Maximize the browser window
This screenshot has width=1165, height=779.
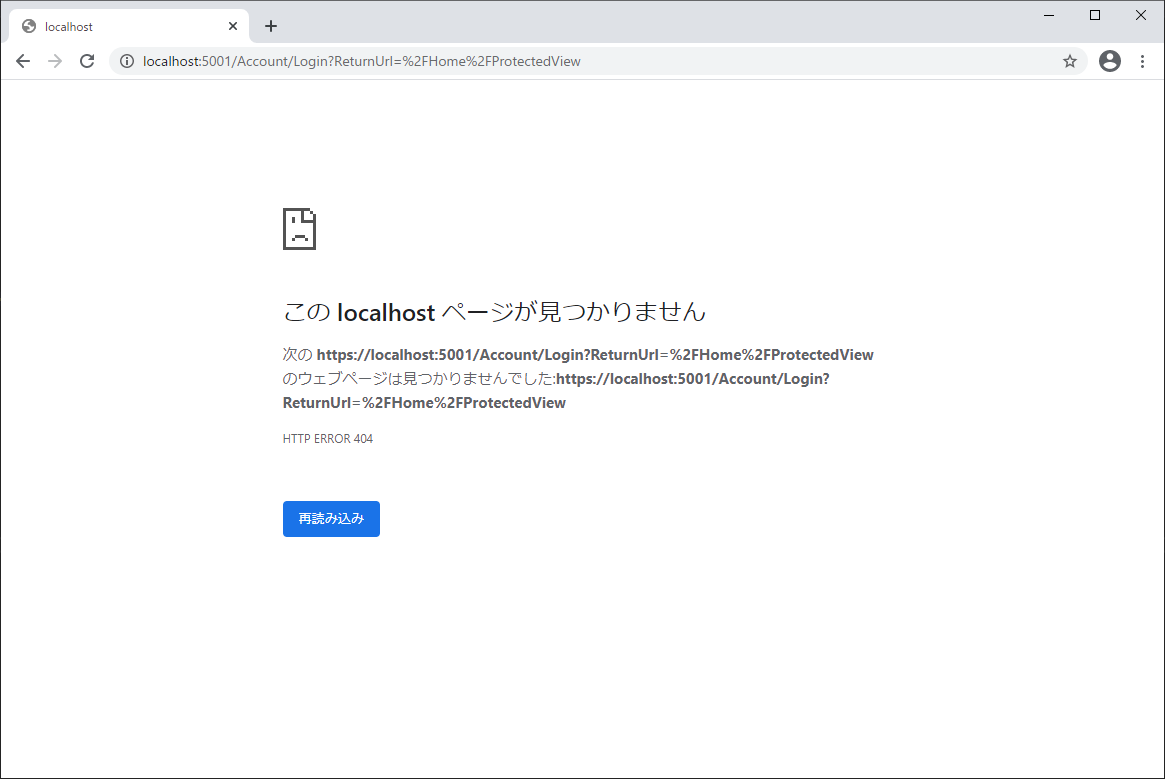pyautogui.click(x=1094, y=15)
